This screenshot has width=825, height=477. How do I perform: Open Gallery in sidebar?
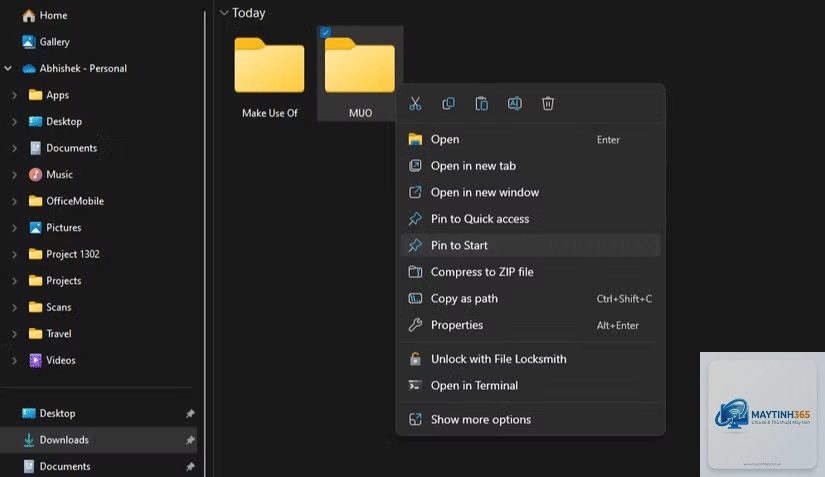pyautogui.click(x=46, y=42)
